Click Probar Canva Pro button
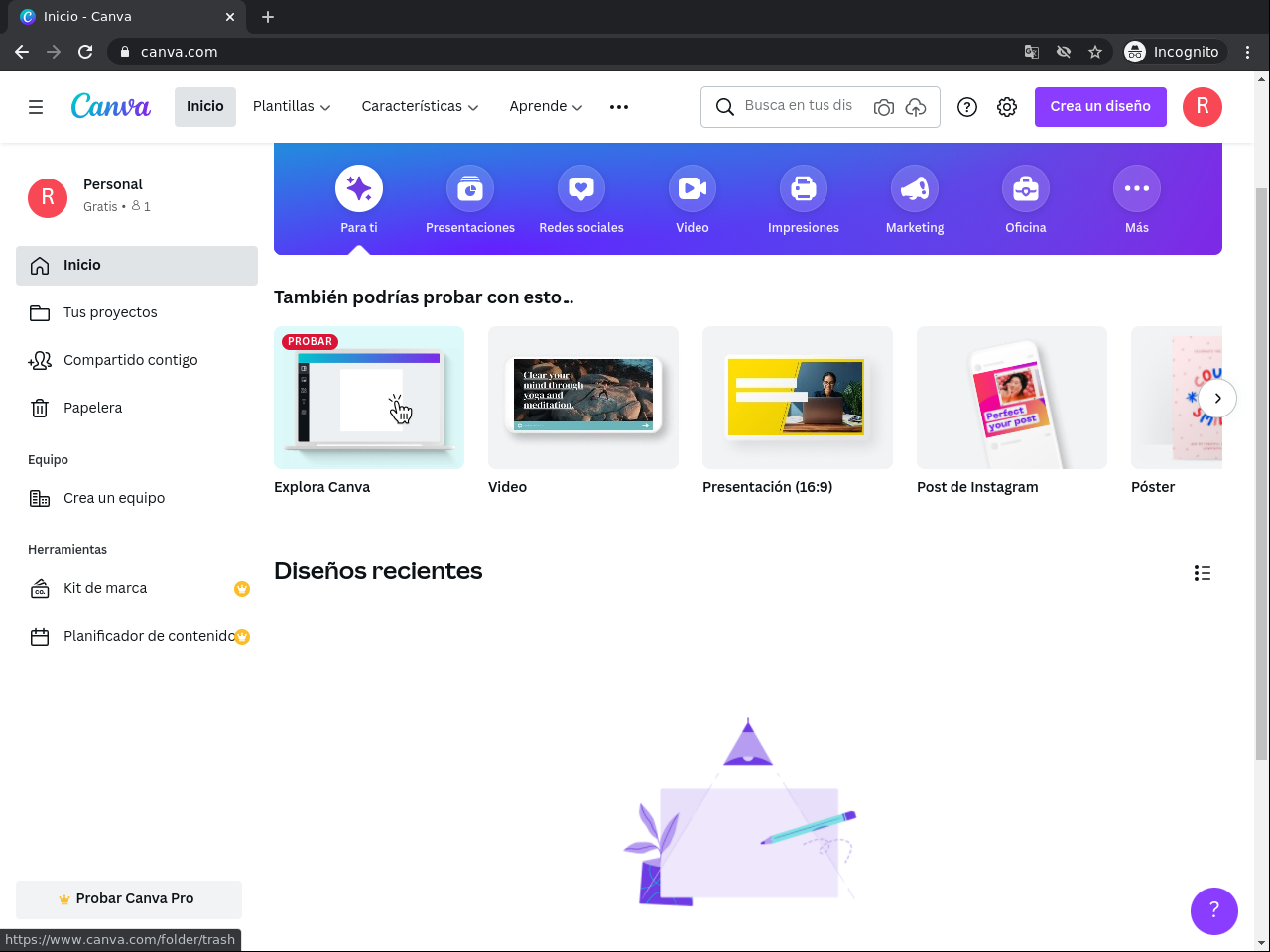Screen dimensions: 1270x952 tap(129, 899)
